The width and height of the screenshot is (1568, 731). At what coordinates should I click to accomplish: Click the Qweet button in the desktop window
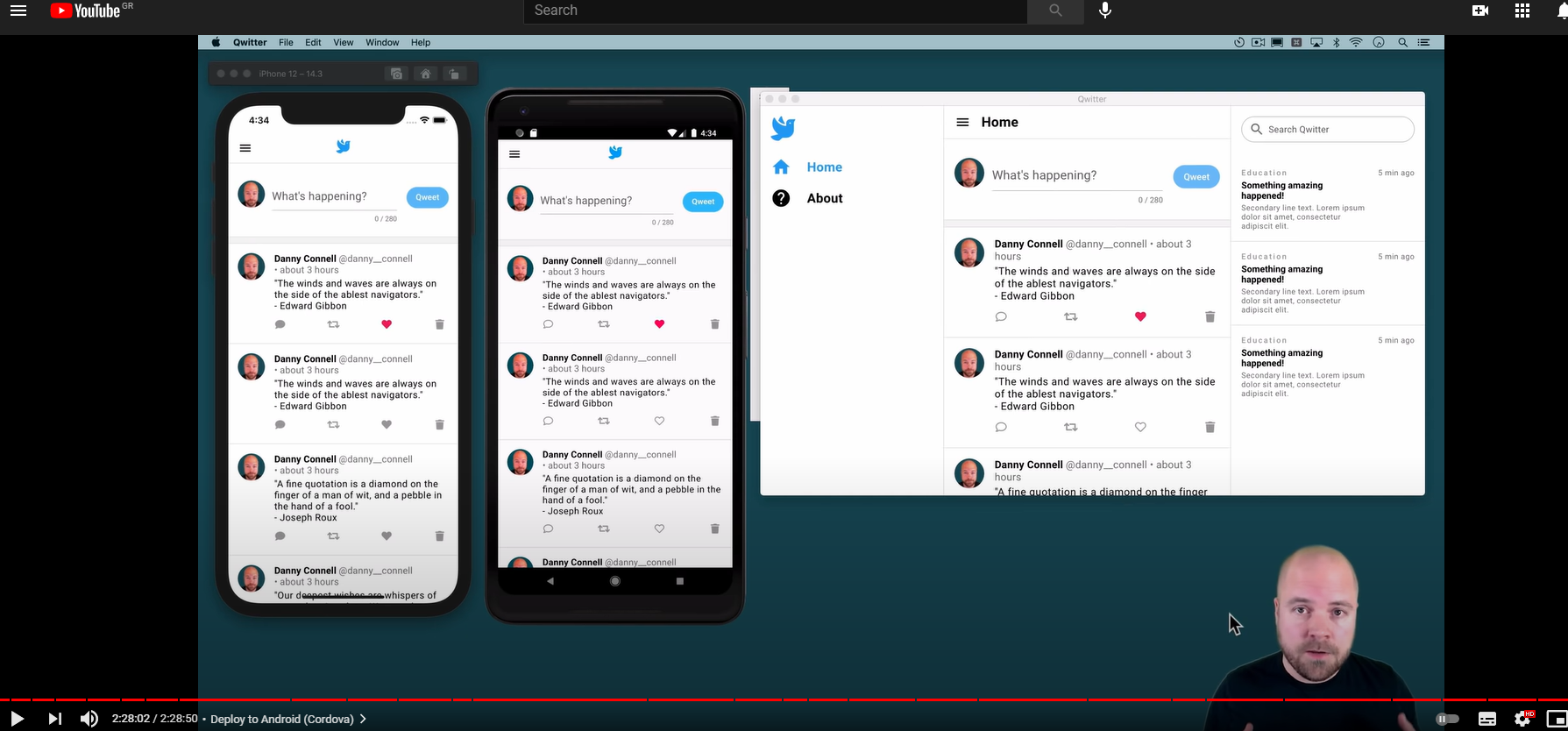(x=1196, y=176)
